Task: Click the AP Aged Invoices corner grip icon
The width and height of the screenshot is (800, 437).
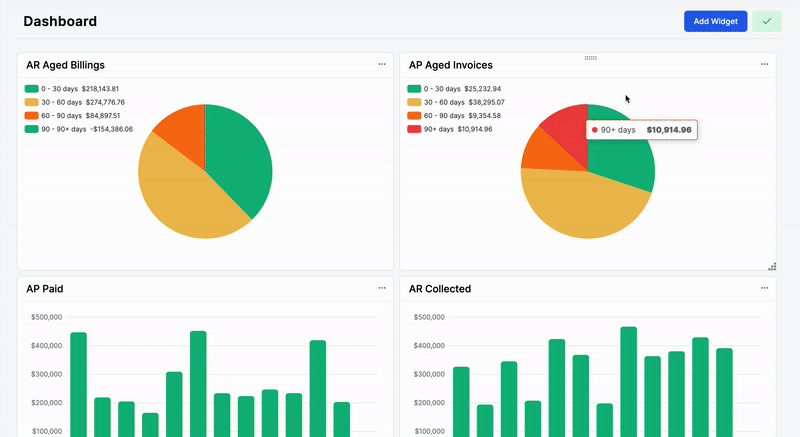Action: coord(772,266)
